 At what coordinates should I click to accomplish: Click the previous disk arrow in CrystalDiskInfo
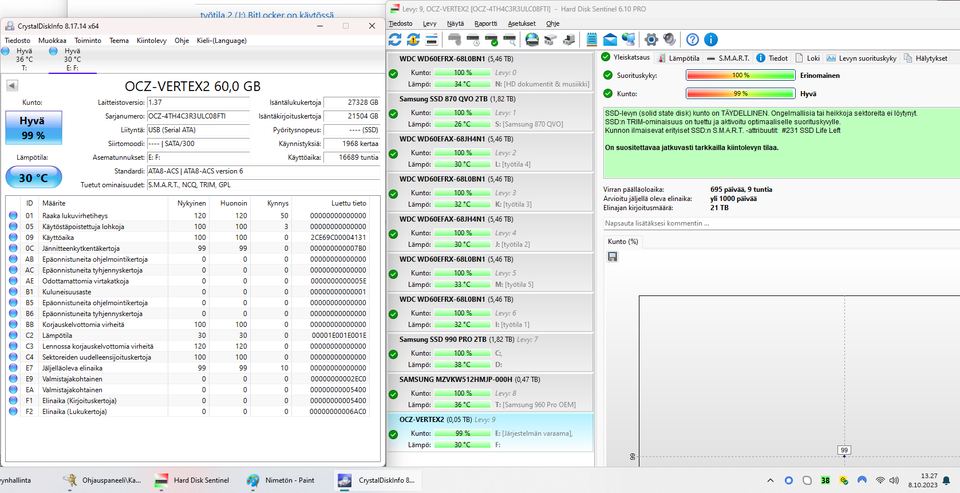coord(12,86)
